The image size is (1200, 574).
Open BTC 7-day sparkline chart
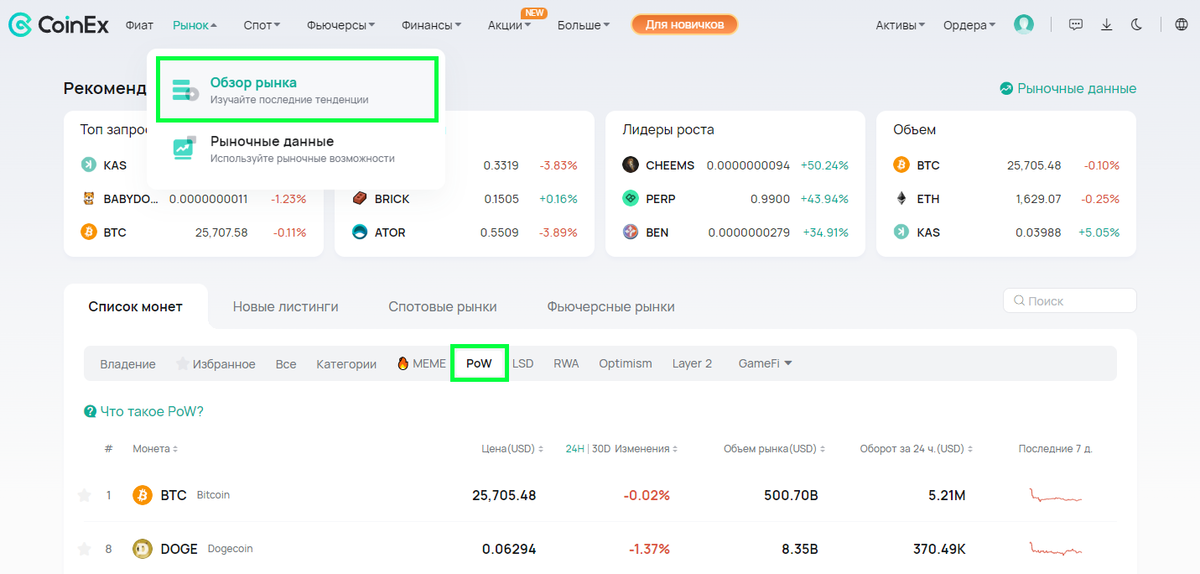pos(1056,495)
